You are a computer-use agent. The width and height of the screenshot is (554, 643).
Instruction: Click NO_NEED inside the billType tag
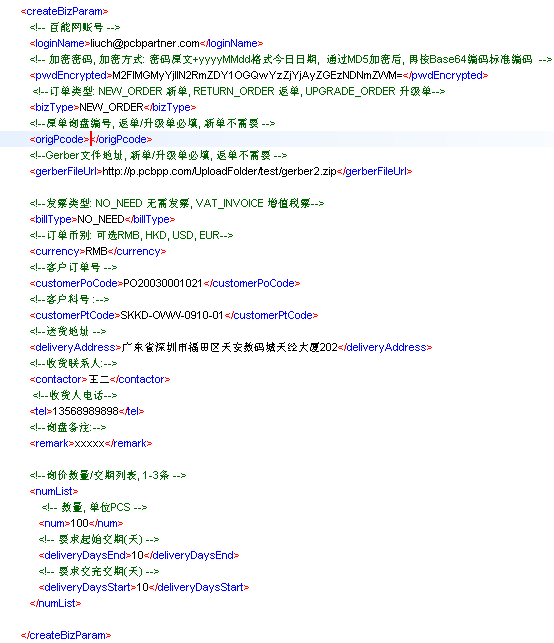(x=101, y=219)
